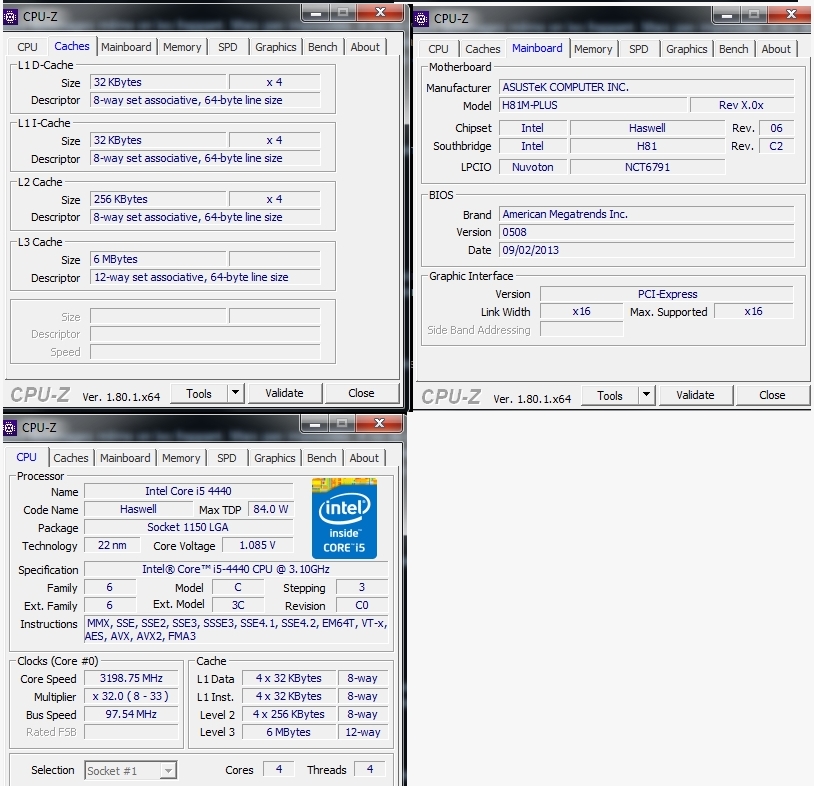Show About tab in Caches window

[365, 47]
